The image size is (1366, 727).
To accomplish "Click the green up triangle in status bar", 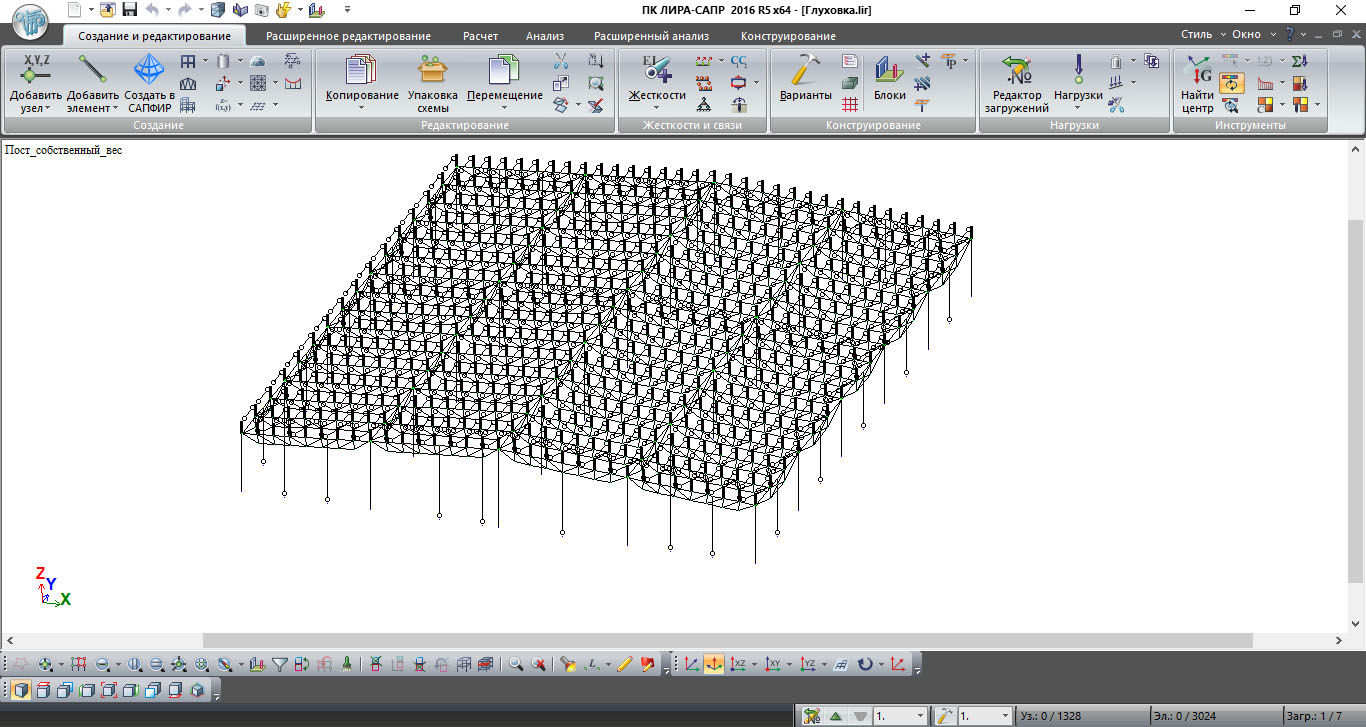I will coord(836,716).
